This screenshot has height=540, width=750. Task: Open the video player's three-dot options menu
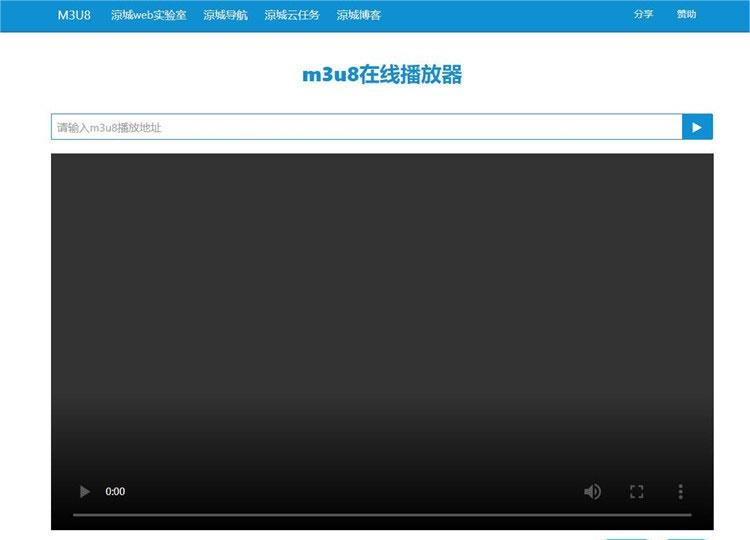click(x=680, y=491)
